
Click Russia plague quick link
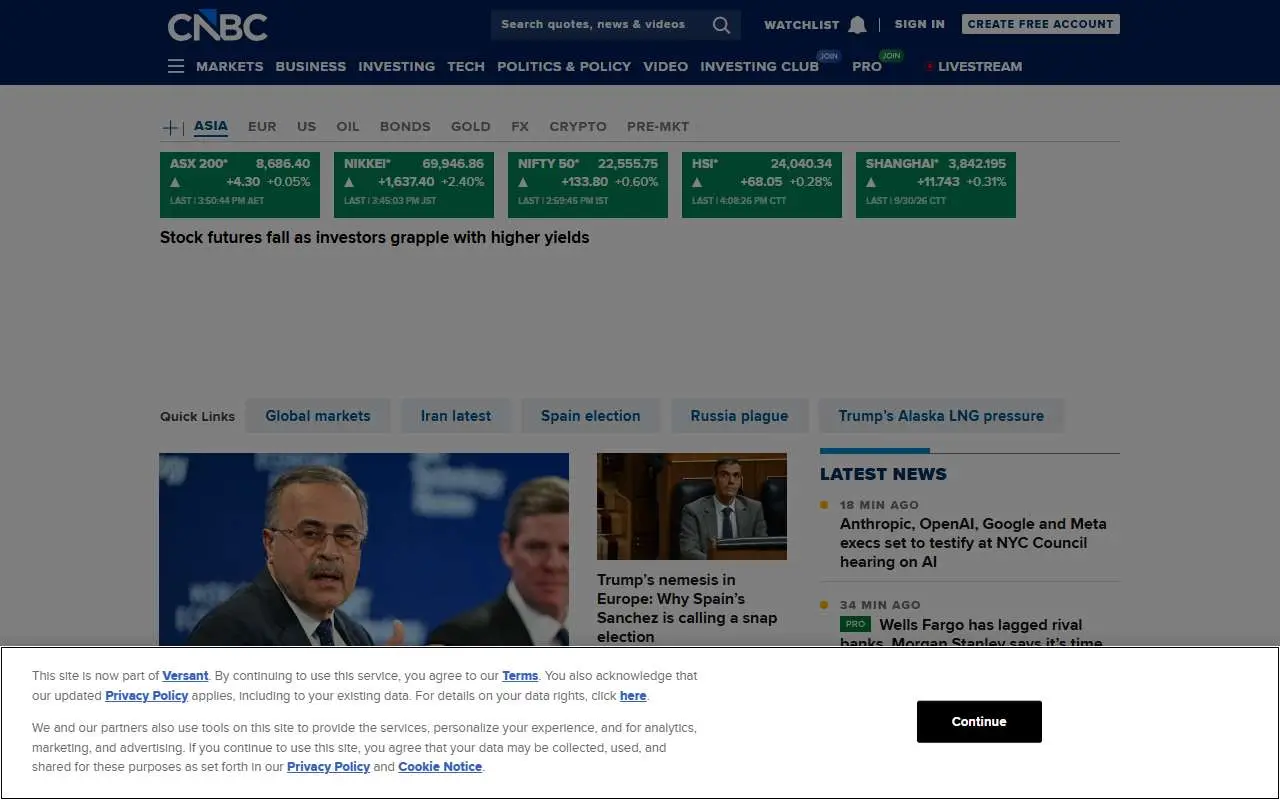pyautogui.click(x=740, y=416)
